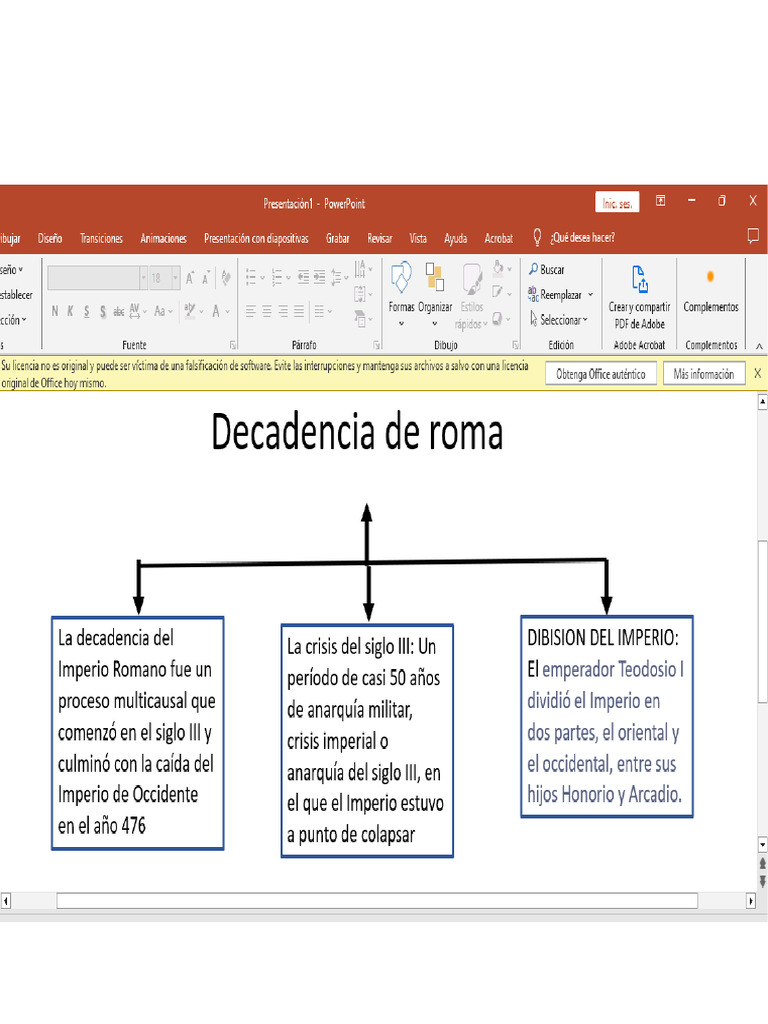Screen dimensions: 768x1024
Task: Click the ribbon display options icon
Action: pyautogui.click(x=660, y=201)
